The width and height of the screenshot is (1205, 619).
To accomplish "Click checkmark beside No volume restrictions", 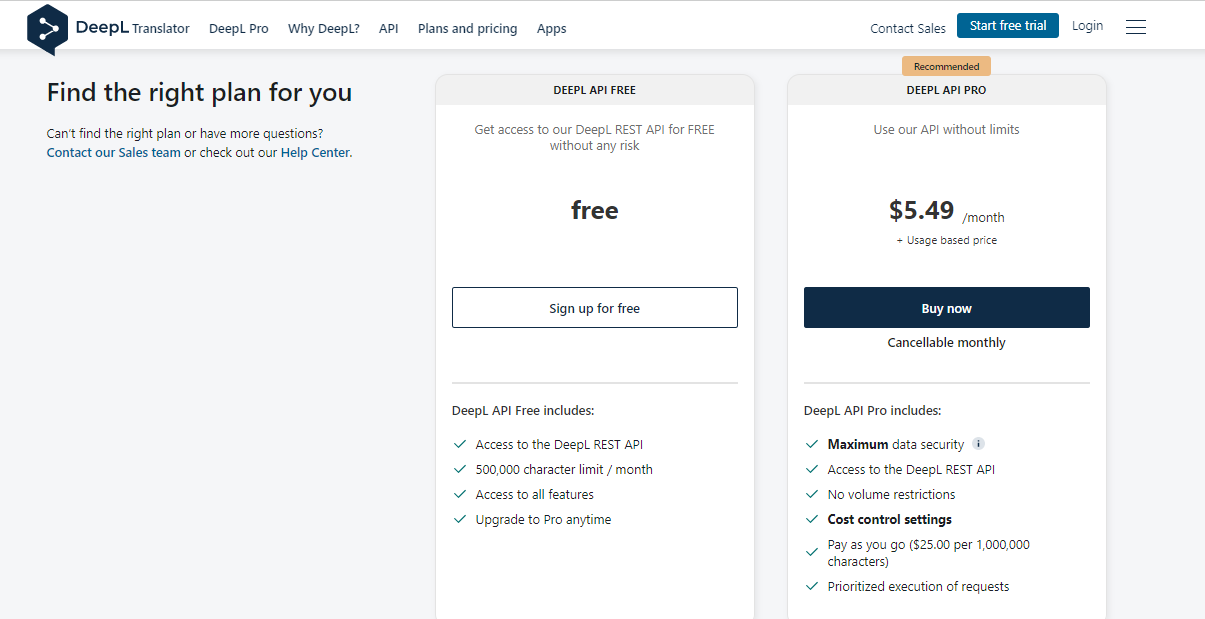I will pyautogui.click(x=812, y=494).
